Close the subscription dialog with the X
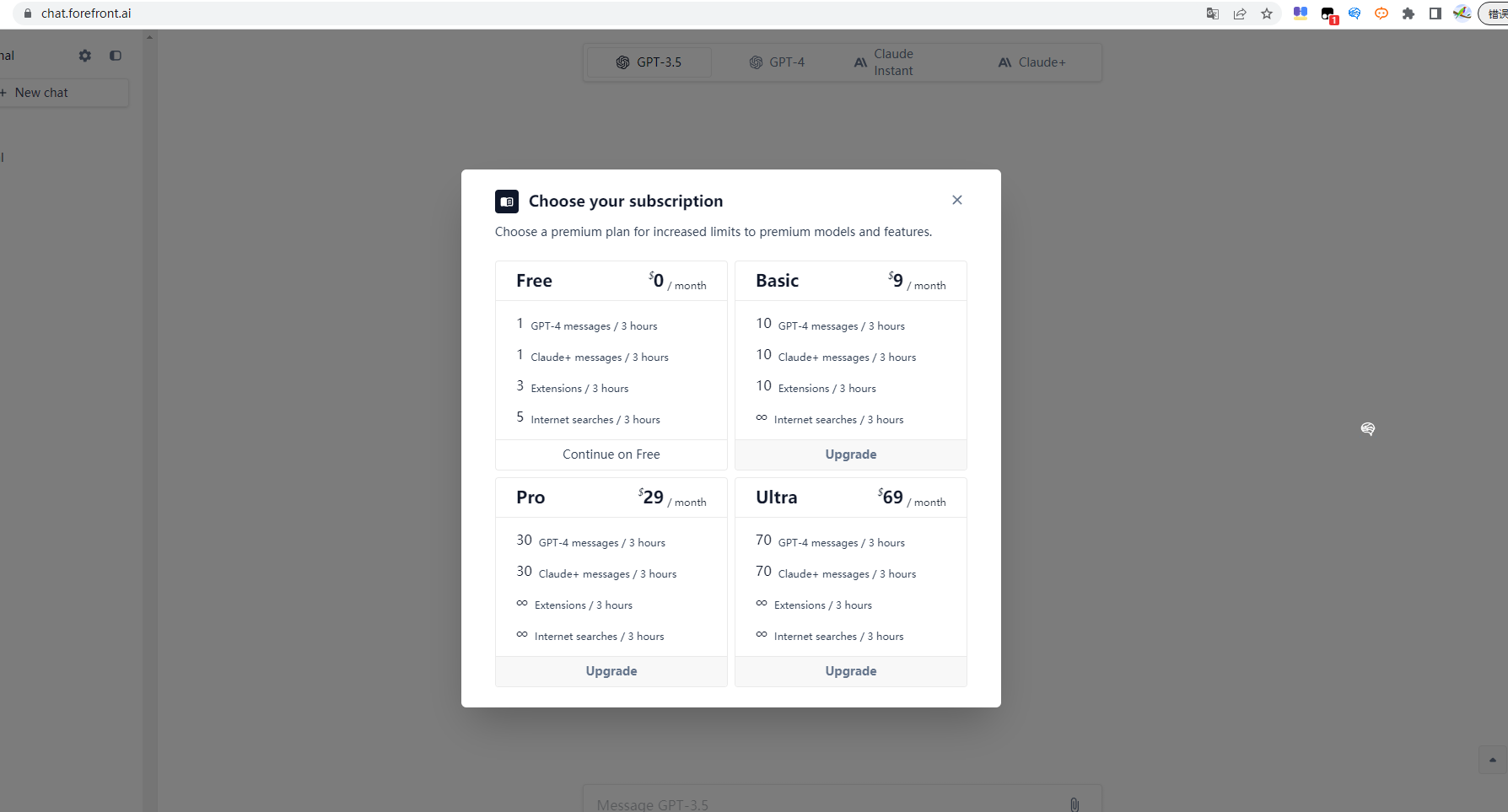 coord(956,200)
